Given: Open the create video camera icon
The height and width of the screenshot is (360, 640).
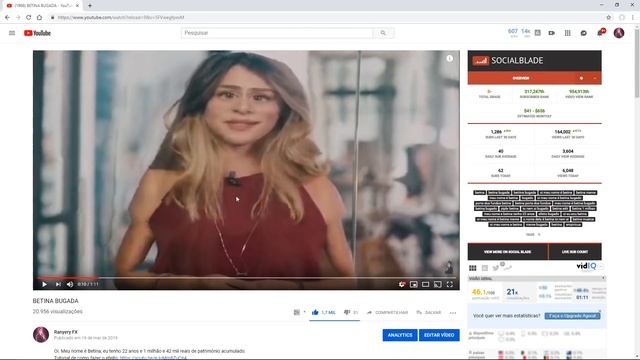Looking at the screenshot, I should [551, 33].
